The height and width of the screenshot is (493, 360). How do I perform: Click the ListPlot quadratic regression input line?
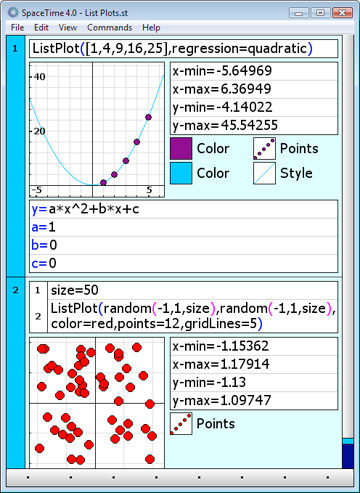click(x=184, y=48)
